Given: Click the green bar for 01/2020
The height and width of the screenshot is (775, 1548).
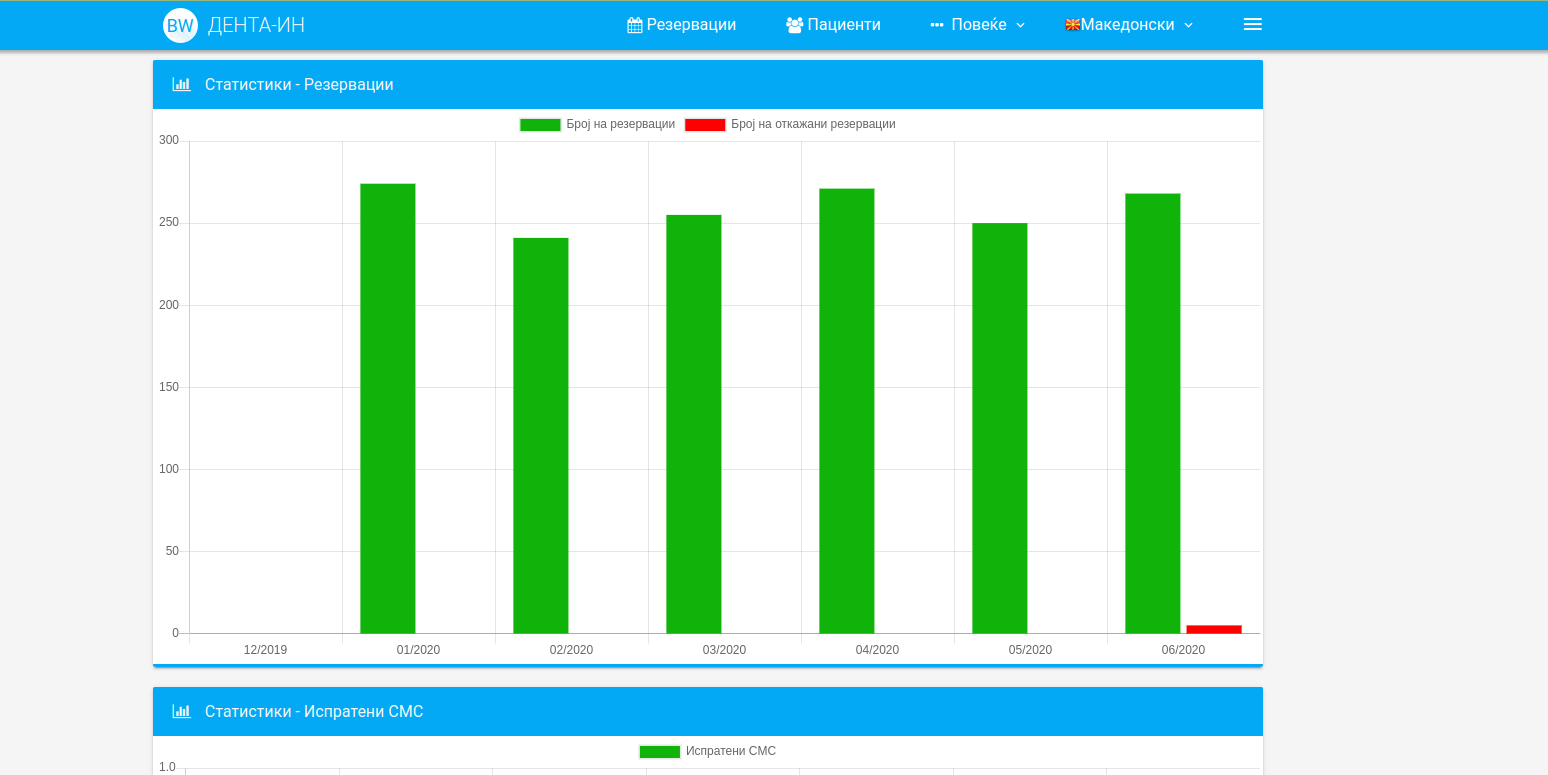Looking at the screenshot, I should [388, 408].
